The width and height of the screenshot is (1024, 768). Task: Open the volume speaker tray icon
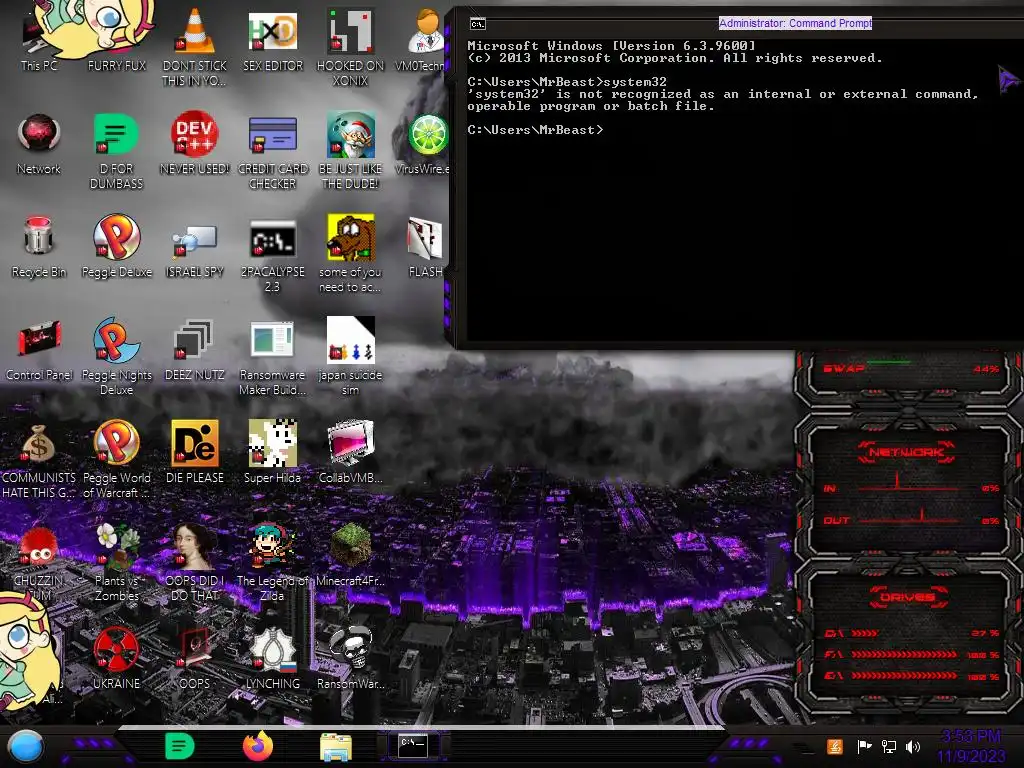pyautogui.click(x=913, y=746)
